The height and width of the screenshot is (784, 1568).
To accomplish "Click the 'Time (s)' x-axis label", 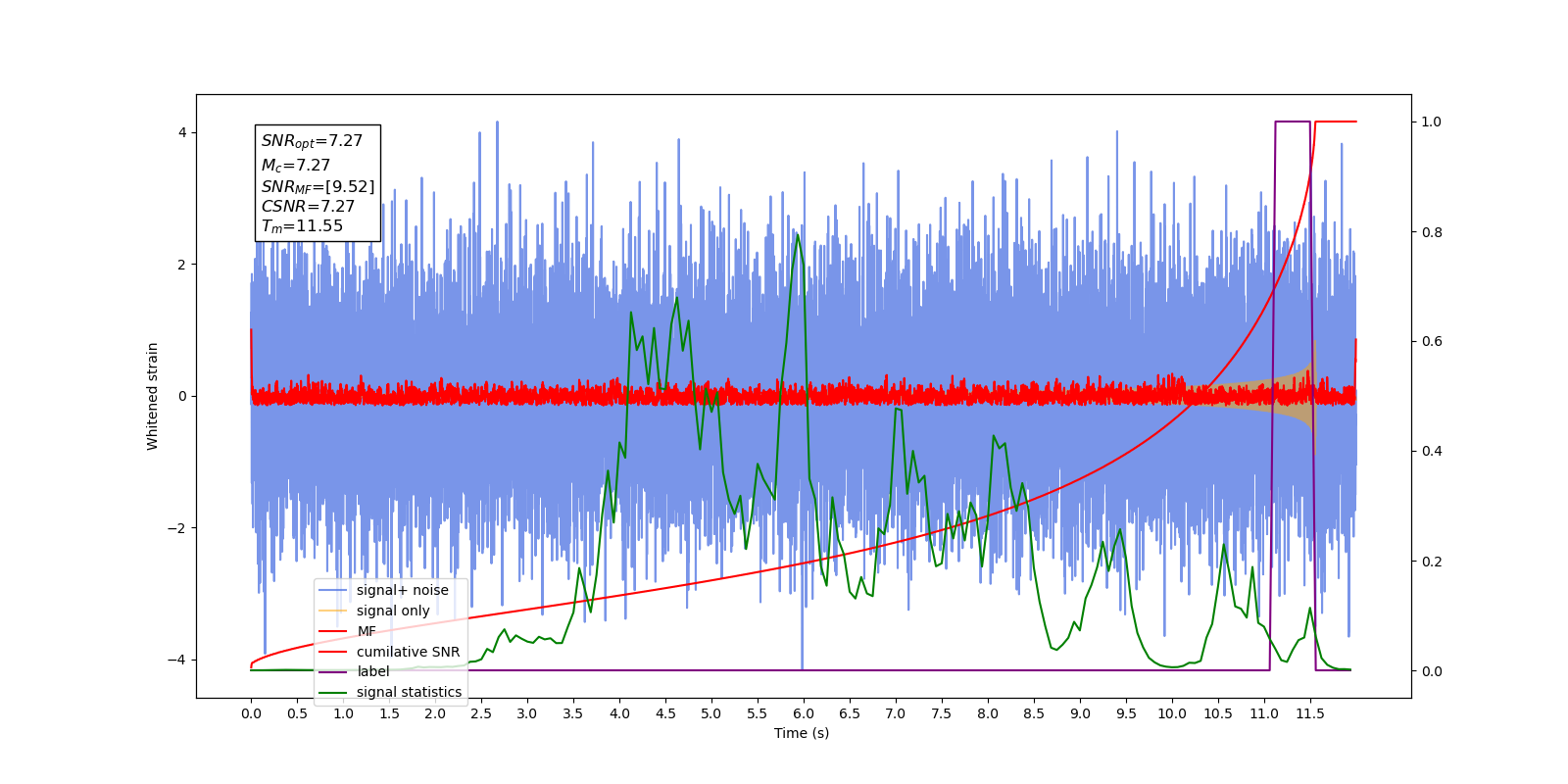I will (x=802, y=733).
